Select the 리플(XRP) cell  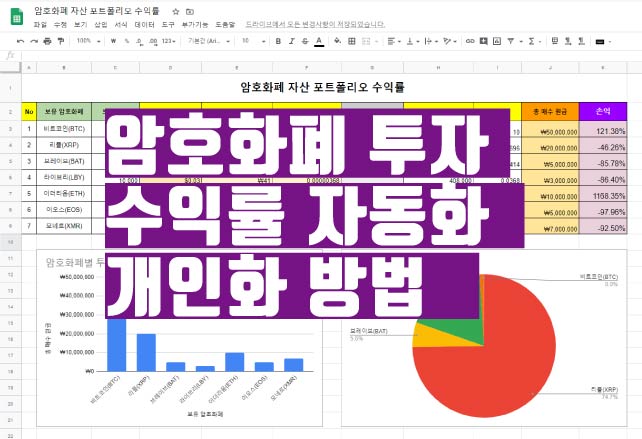pyautogui.click(x=64, y=145)
